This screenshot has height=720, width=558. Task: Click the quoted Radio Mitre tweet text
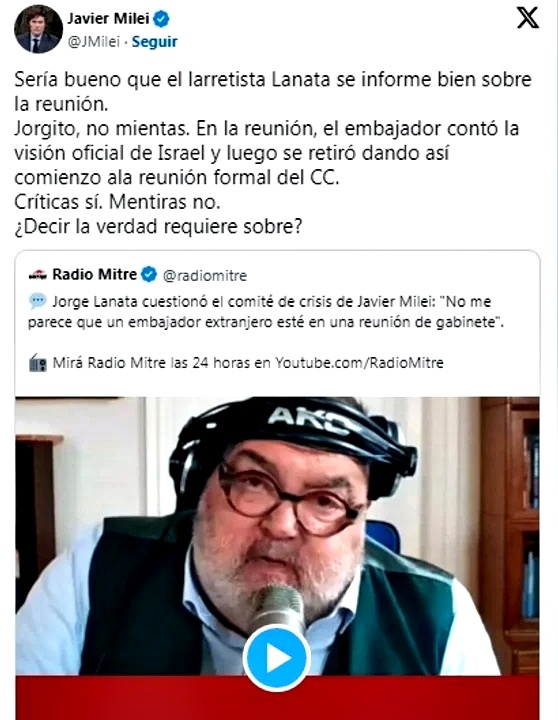[x=266, y=312]
